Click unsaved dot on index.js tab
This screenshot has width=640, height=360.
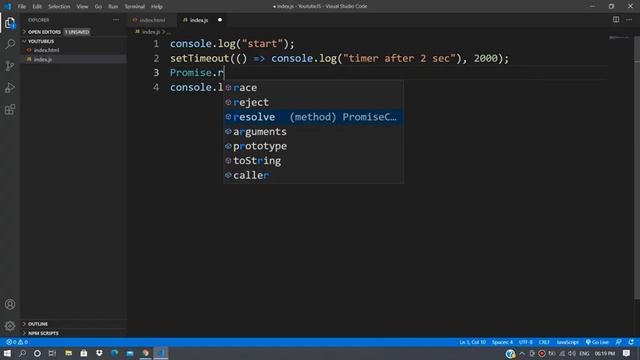point(220,20)
